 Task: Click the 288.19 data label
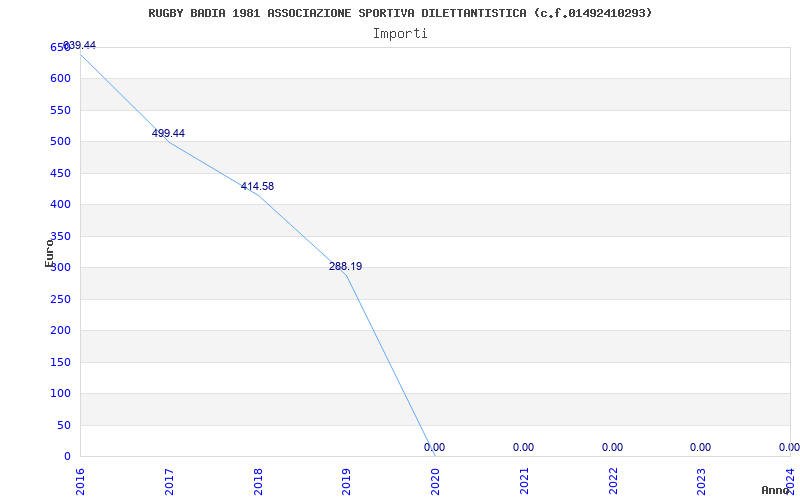[x=345, y=266]
